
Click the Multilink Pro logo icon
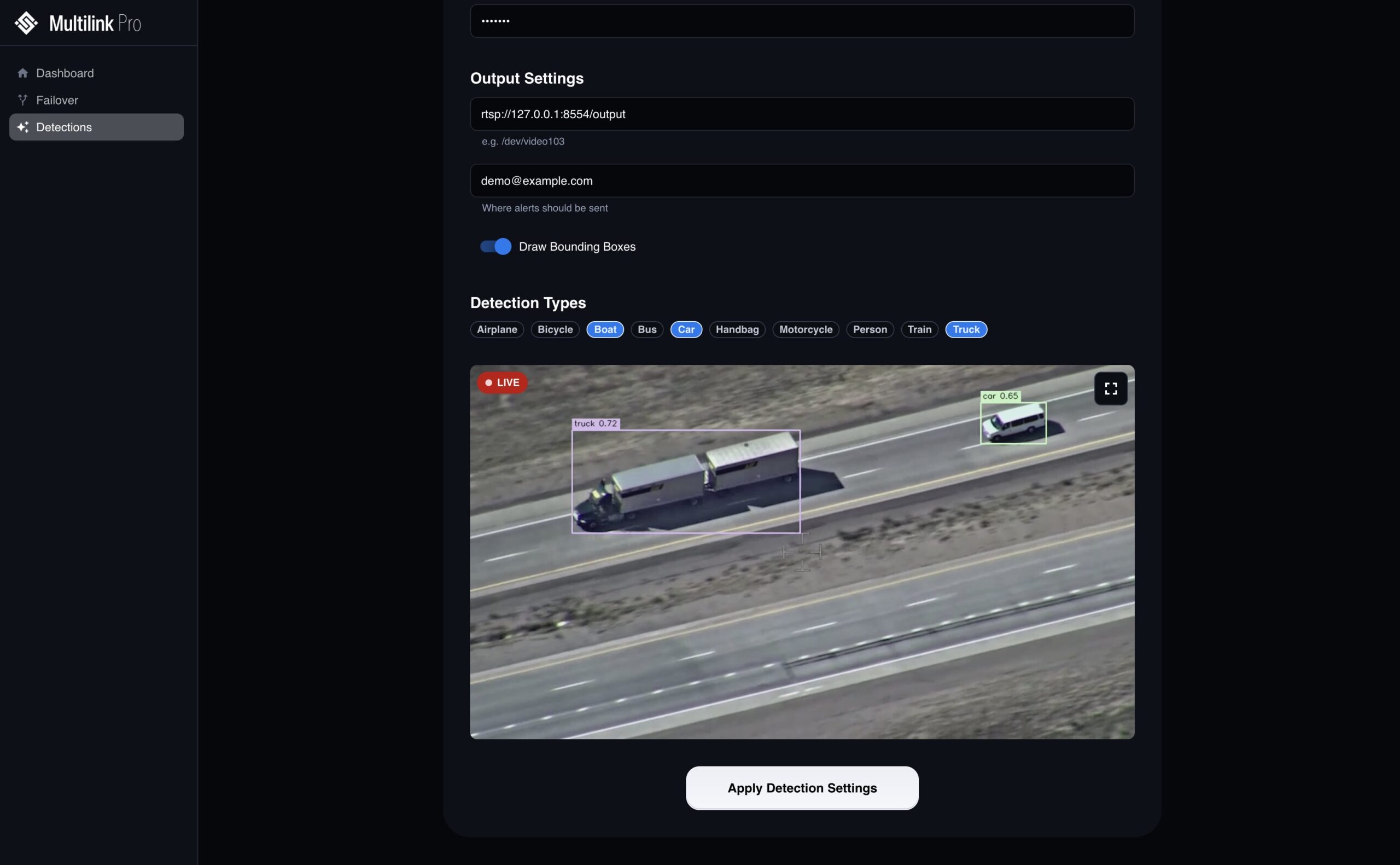coord(26,23)
